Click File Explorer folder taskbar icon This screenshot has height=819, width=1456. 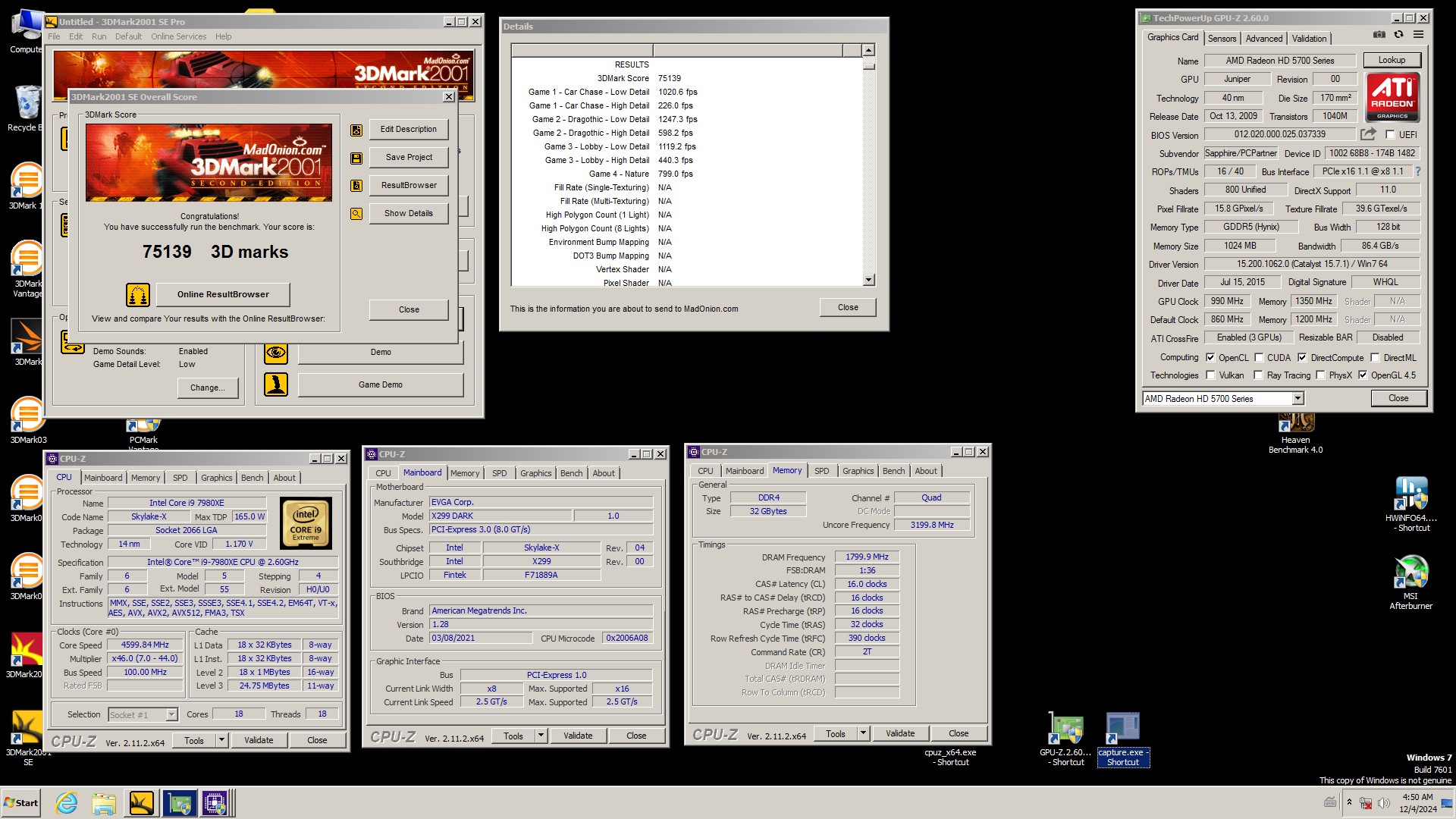(104, 802)
